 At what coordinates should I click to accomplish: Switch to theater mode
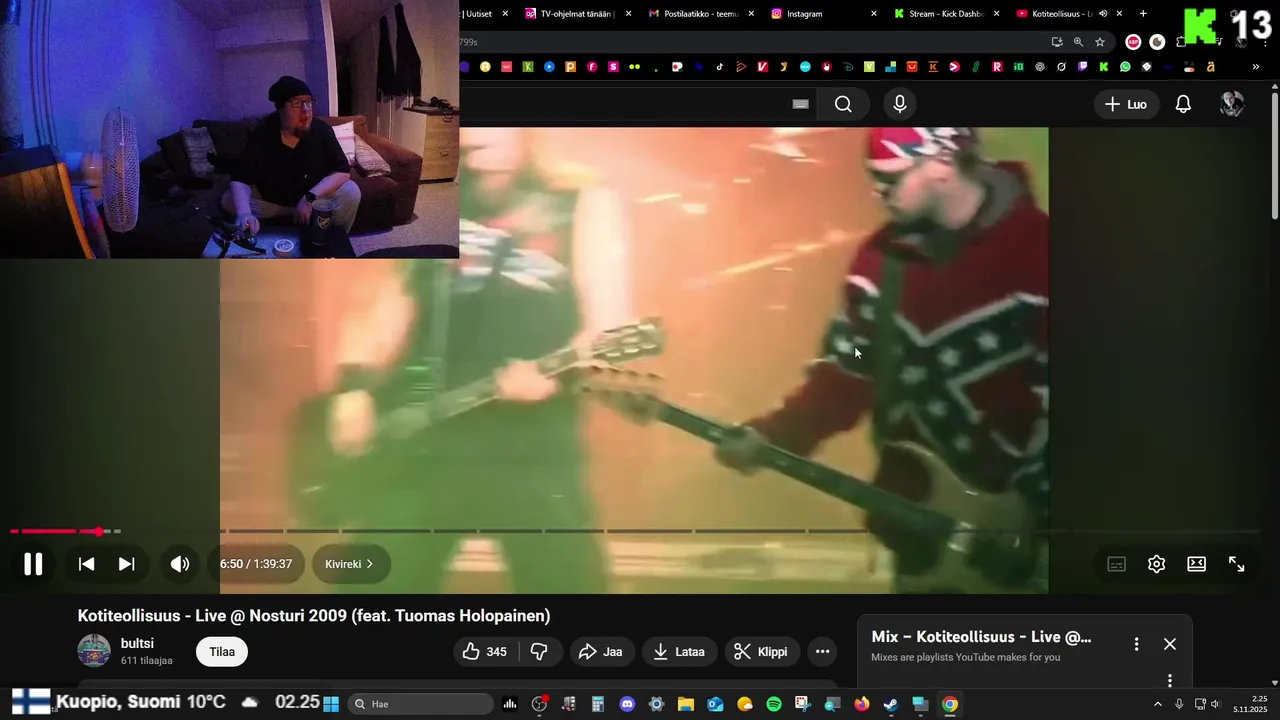(x=1196, y=564)
